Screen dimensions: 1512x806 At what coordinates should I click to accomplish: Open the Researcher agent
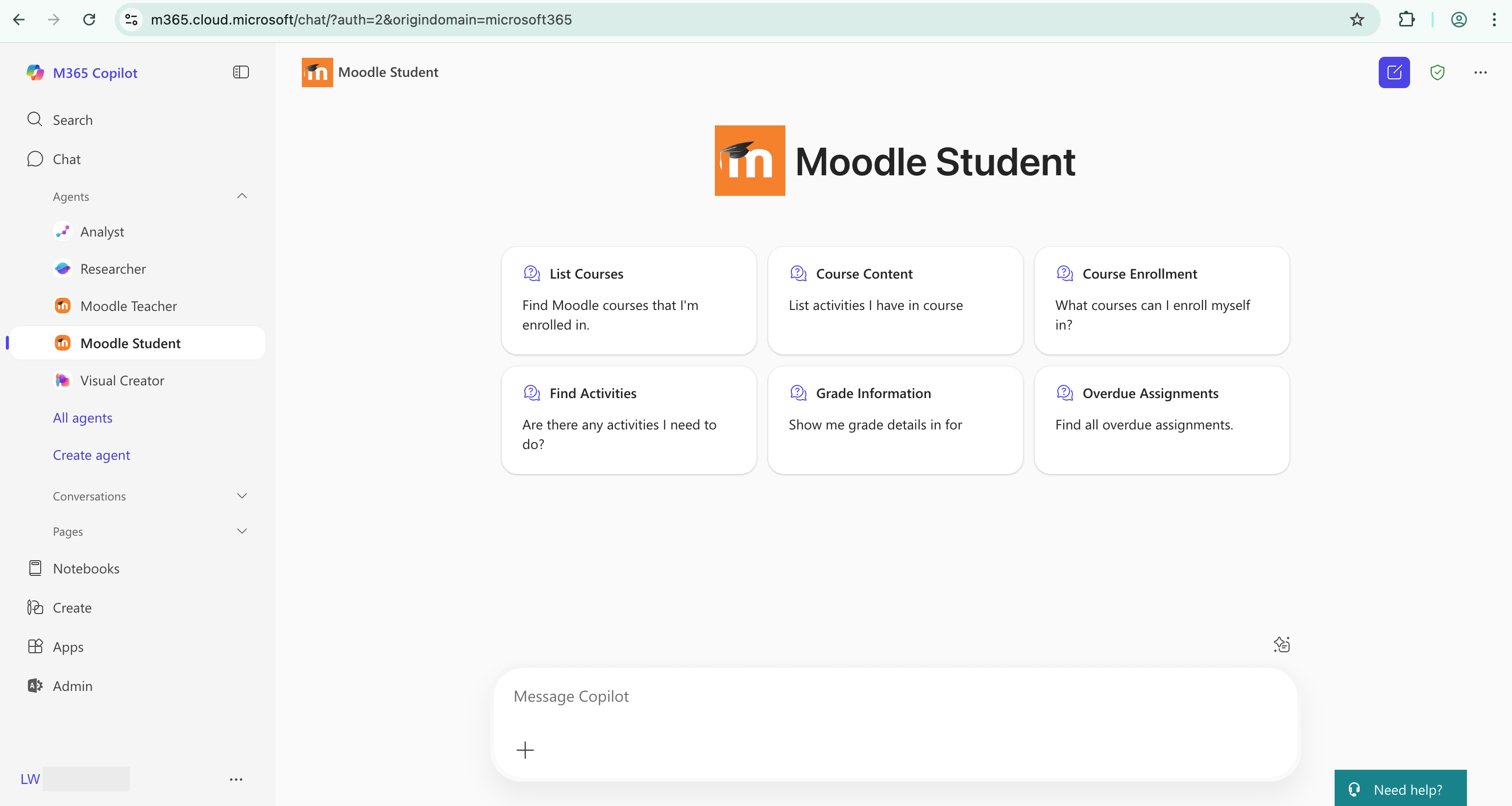point(113,269)
